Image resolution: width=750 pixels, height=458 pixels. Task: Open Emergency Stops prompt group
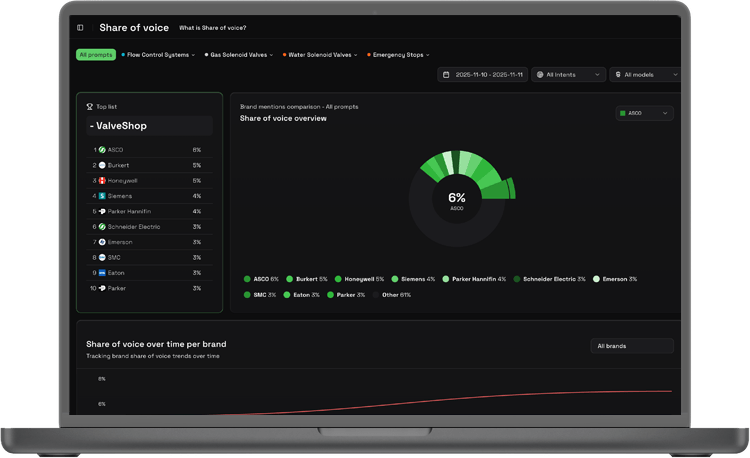point(398,55)
